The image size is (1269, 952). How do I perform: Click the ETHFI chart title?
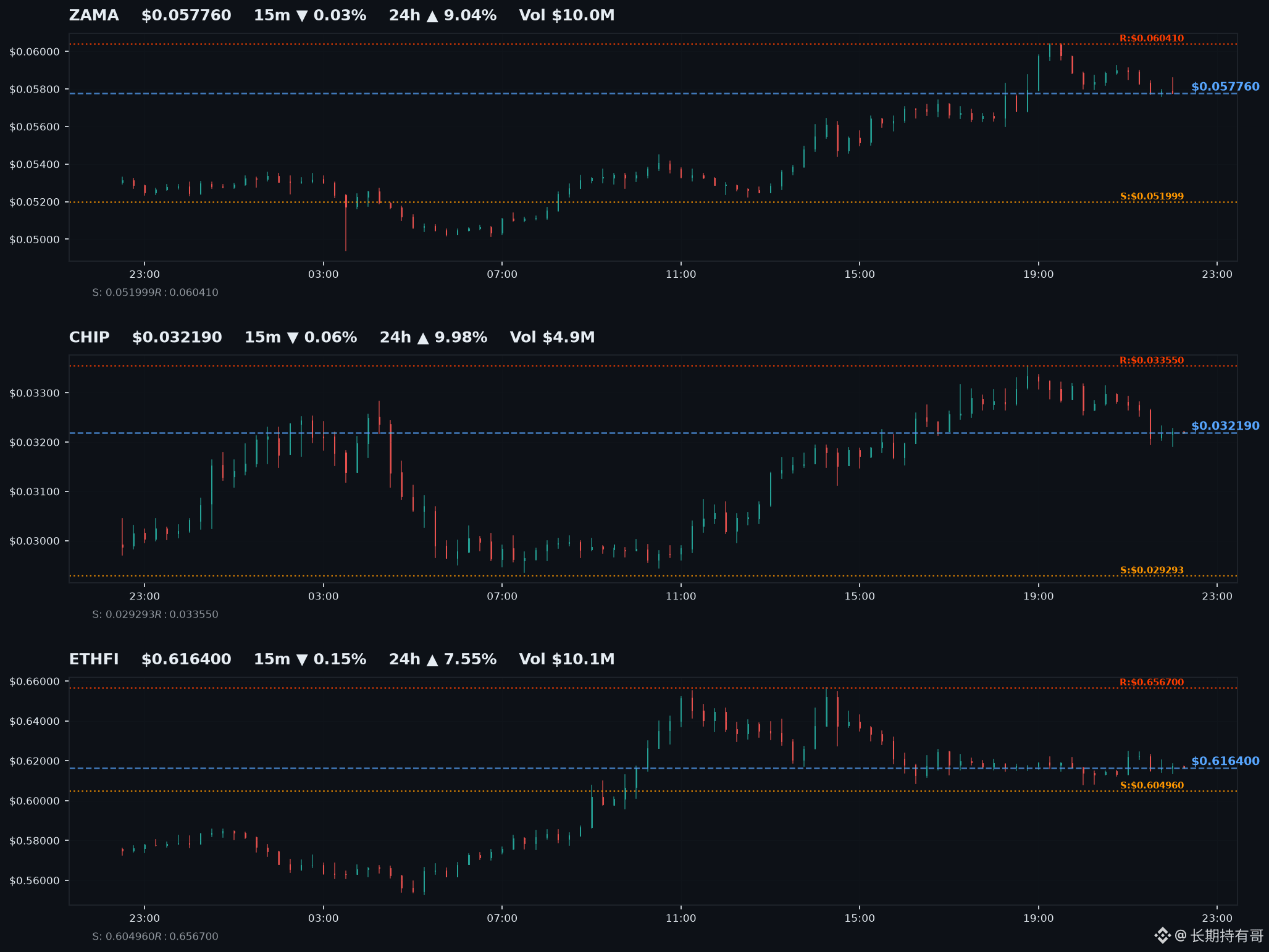point(94,659)
